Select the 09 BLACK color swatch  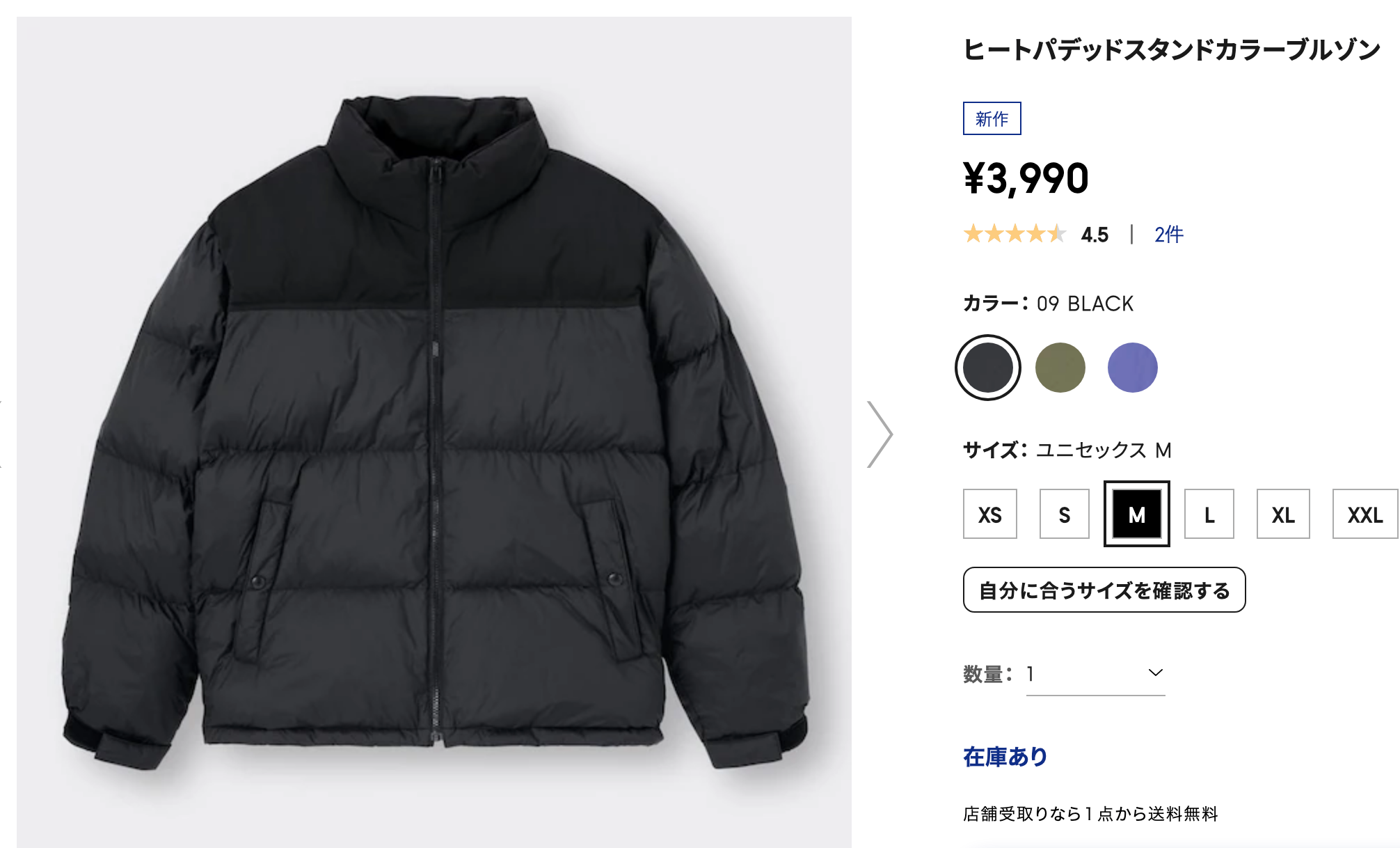[x=987, y=368]
